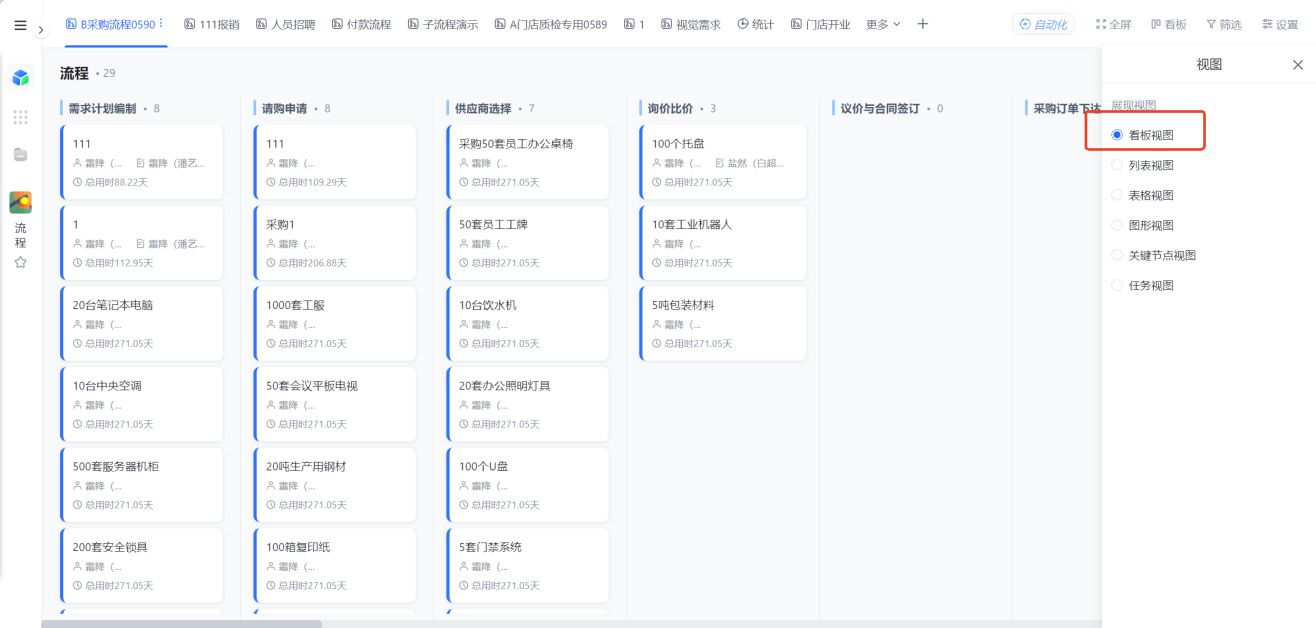Open the 采购50套员工办公桌椅 card

pyautogui.click(x=528, y=161)
